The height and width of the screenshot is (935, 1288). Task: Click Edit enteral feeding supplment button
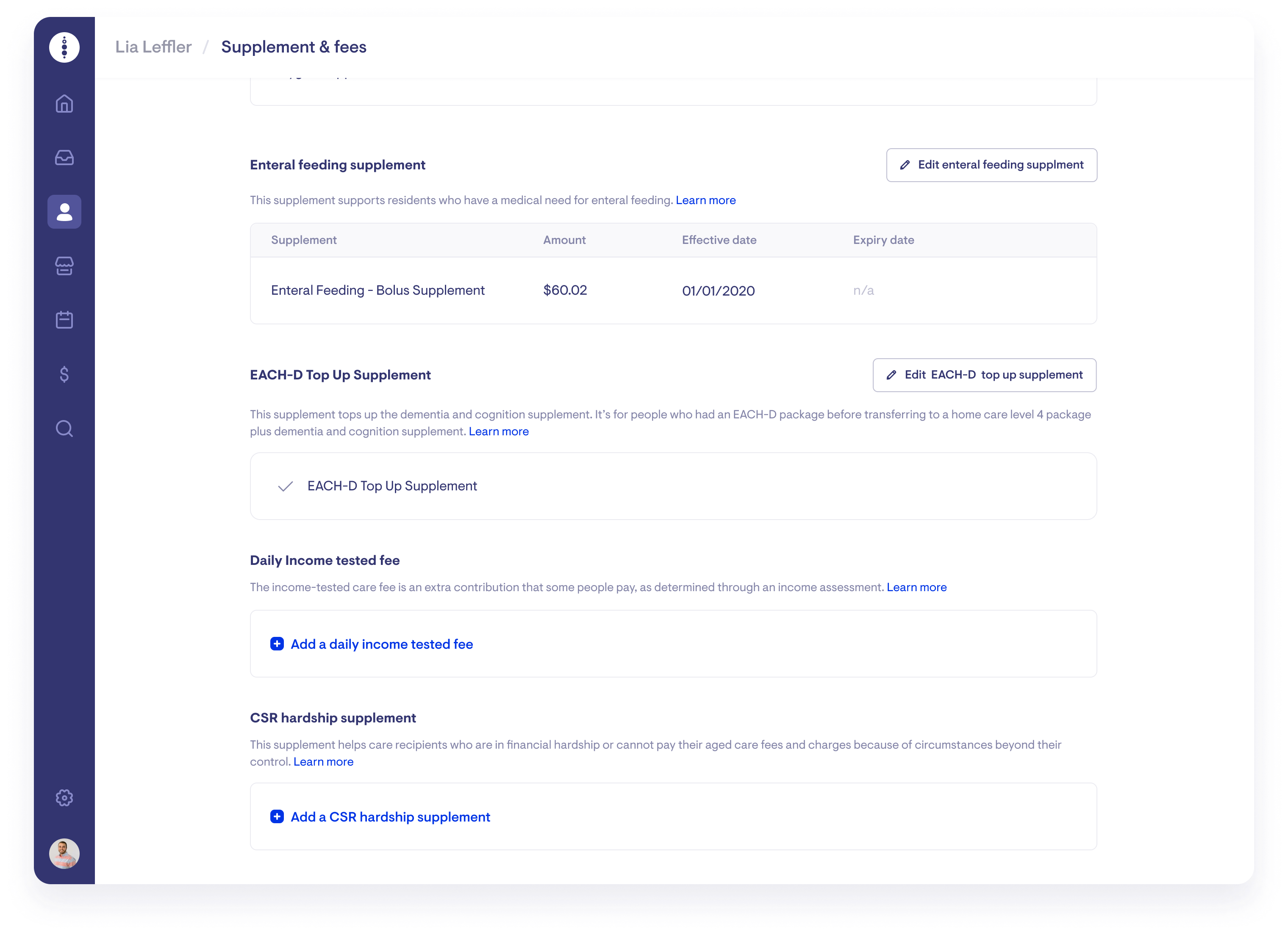pos(991,165)
